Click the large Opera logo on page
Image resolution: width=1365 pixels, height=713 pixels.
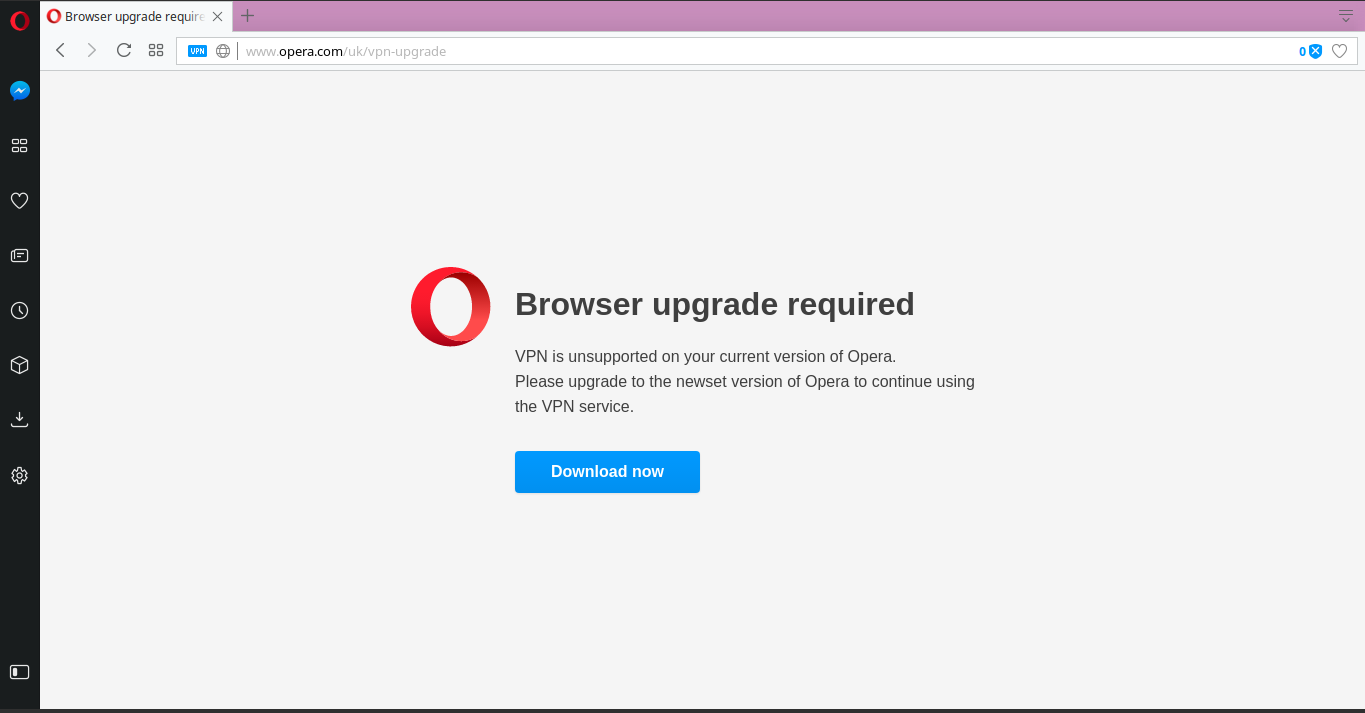tap(451, 307)
